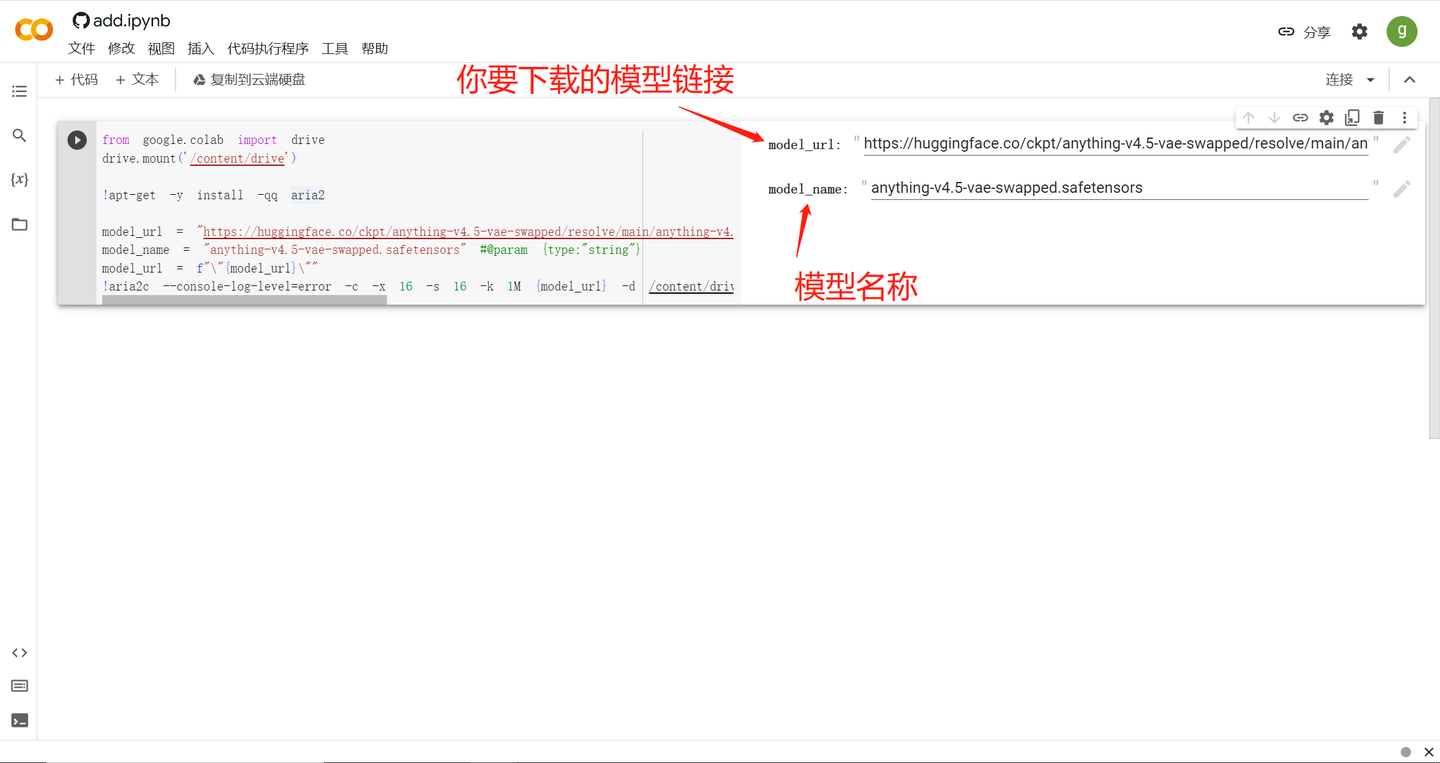Screen dimensions: 1440x763
Task: Open the table of contents sidebar
Action: 19,91
